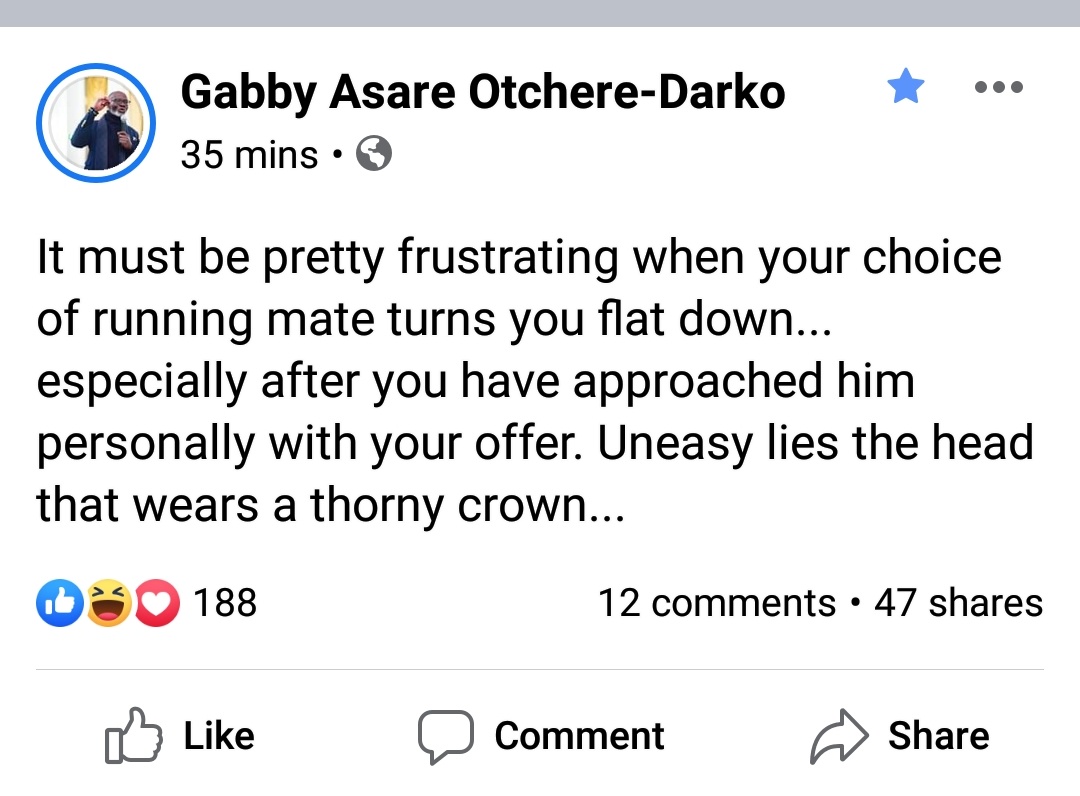This screenshot has height=796, width=1080.
Task: Click the thumbs-up outline Like icon
Action: coord(132,736)
